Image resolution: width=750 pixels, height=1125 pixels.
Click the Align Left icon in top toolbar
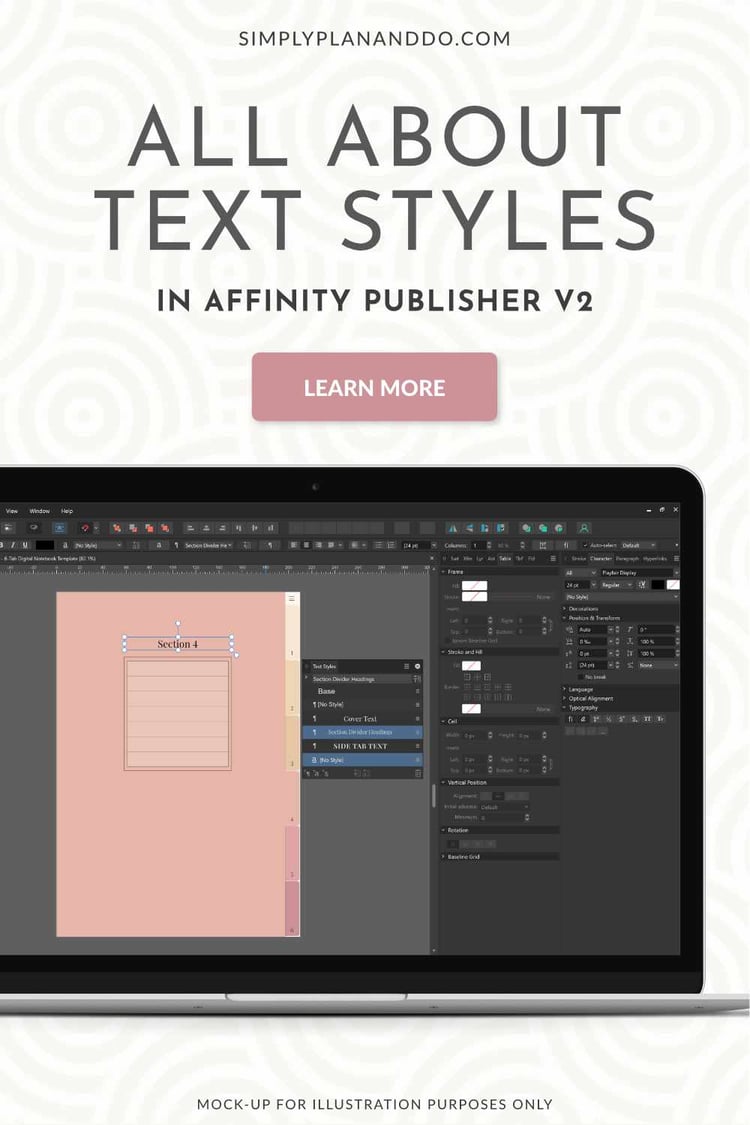click(x=190, y=528)
